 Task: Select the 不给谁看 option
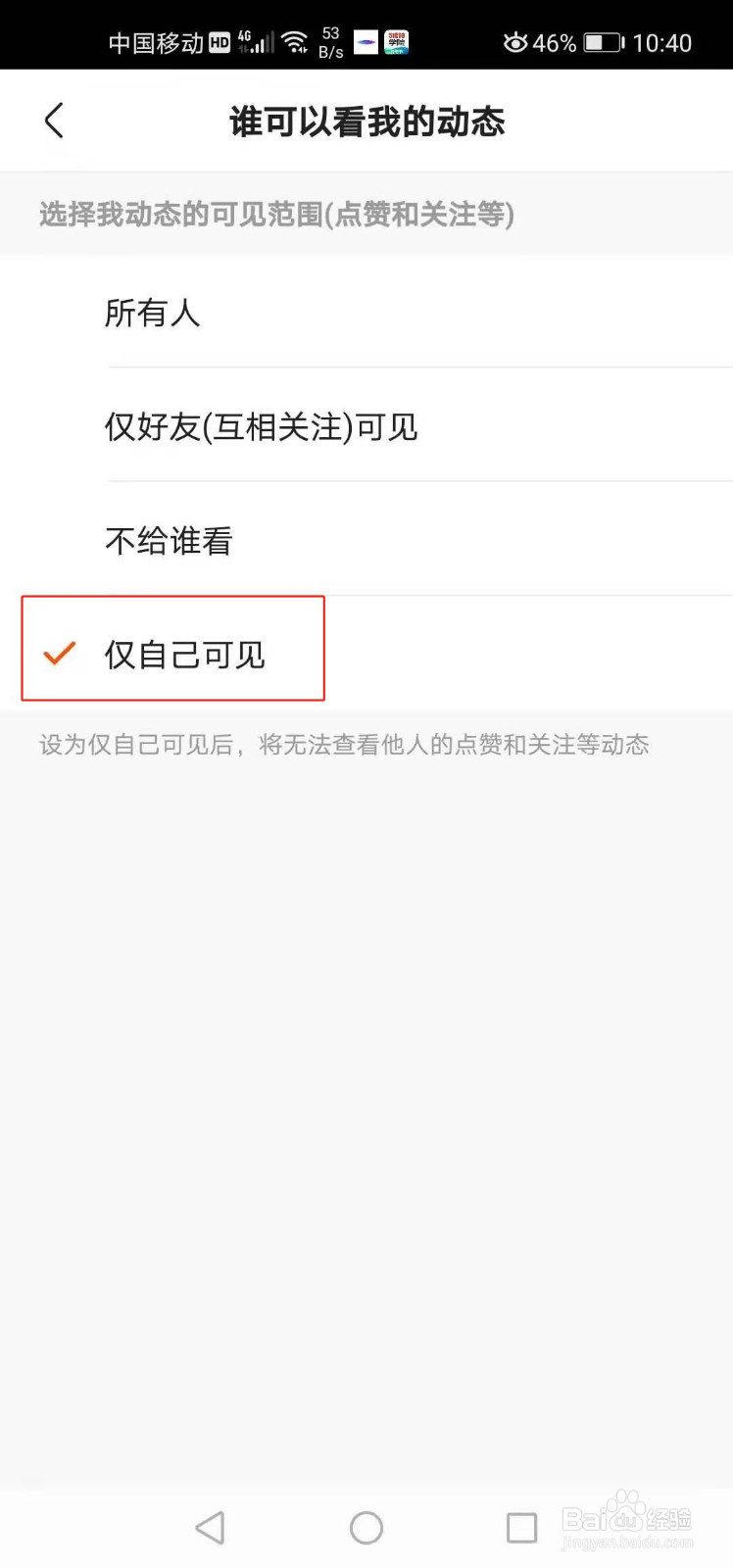pyautogui.click(x=366, y=540)
